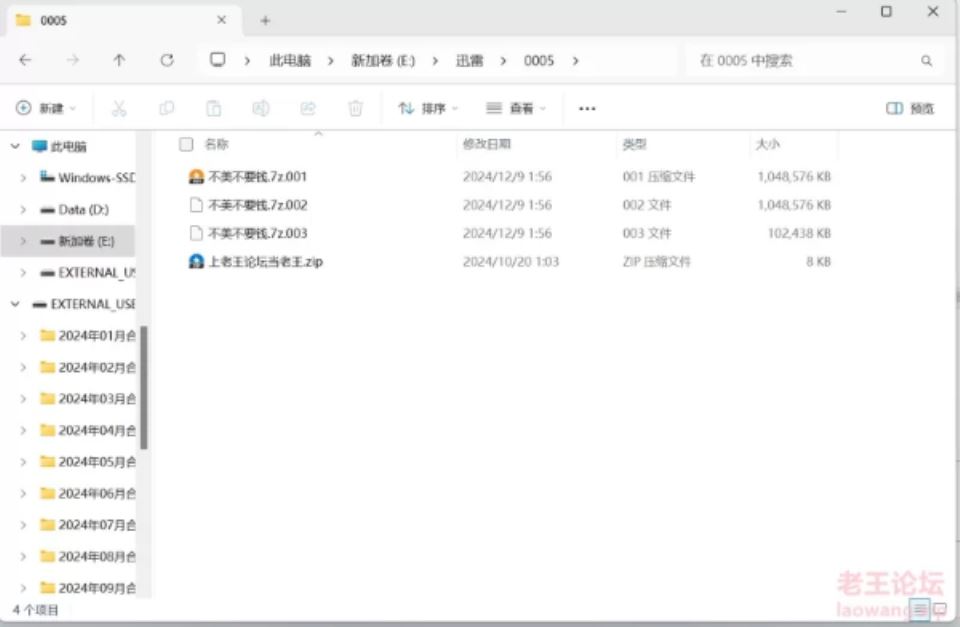Image resolution: width=960 pixels, height=627 pixels.
Task: Refresh the current folder view
Action: tap(167, 60)
